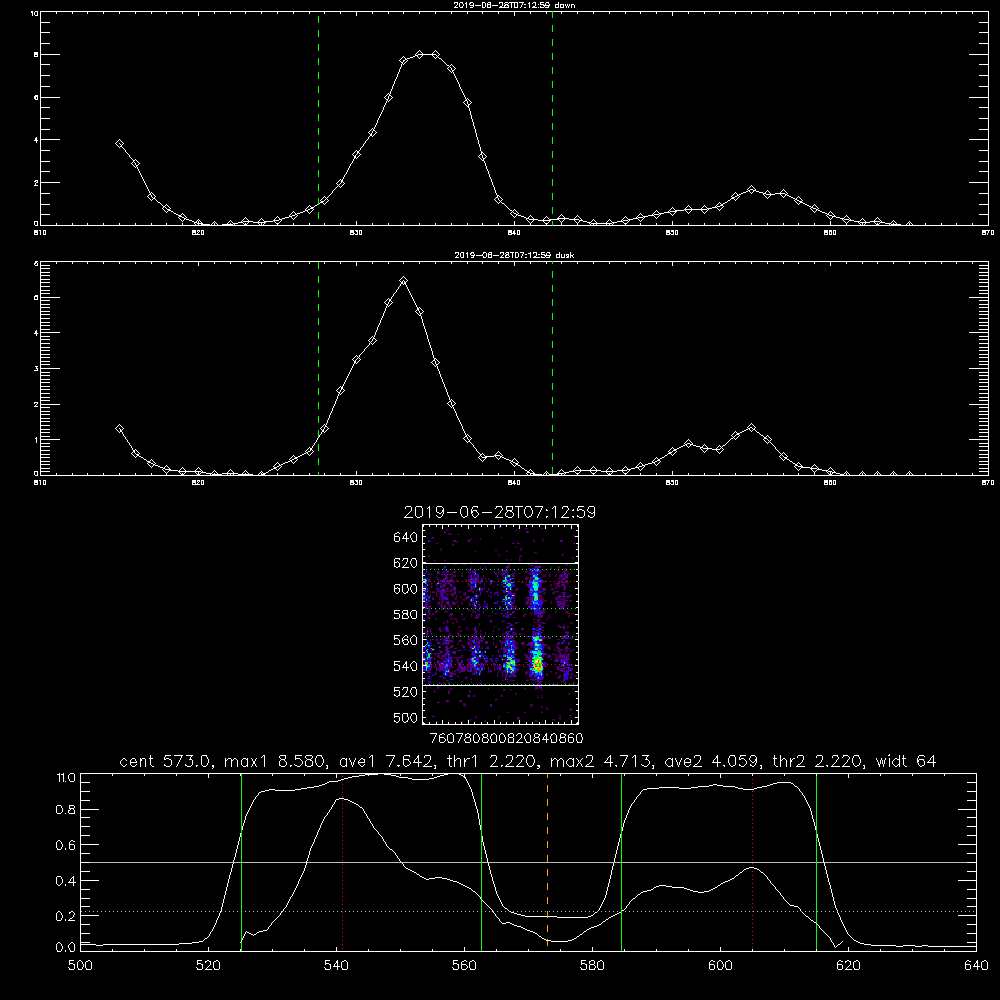The image size is (1000, 1000).
Task: Click the red dotted peak line near 541
Action: 342,861
